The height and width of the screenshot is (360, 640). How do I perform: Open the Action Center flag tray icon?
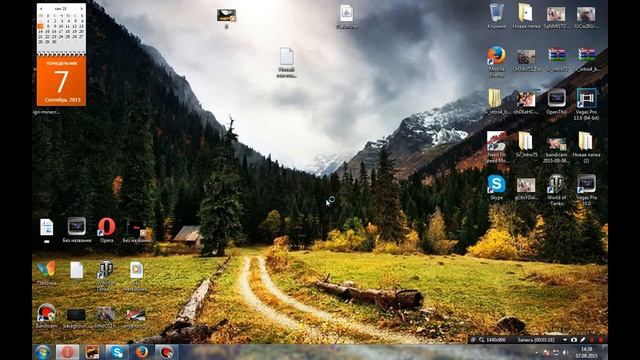546,353
